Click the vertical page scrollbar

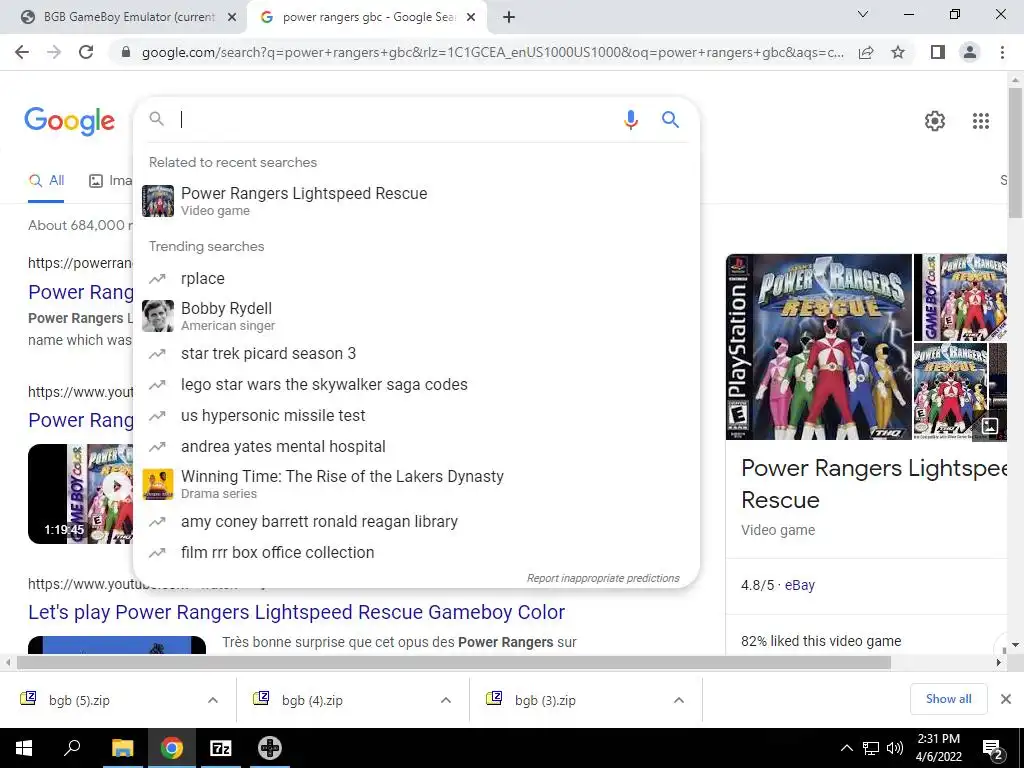[1015, 152]
